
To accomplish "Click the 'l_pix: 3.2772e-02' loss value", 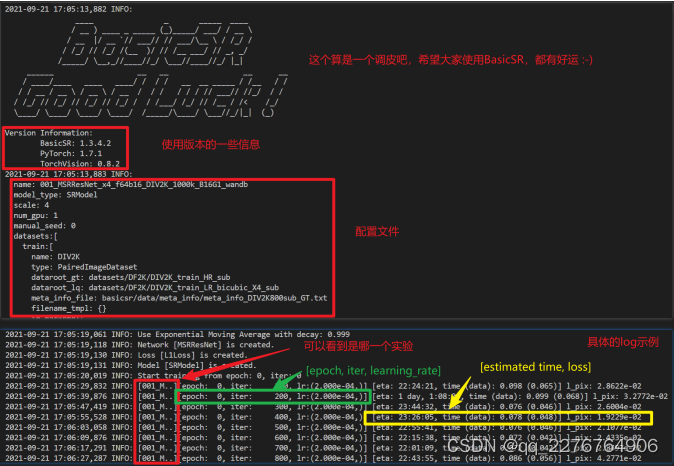I will tap(630, 396).
